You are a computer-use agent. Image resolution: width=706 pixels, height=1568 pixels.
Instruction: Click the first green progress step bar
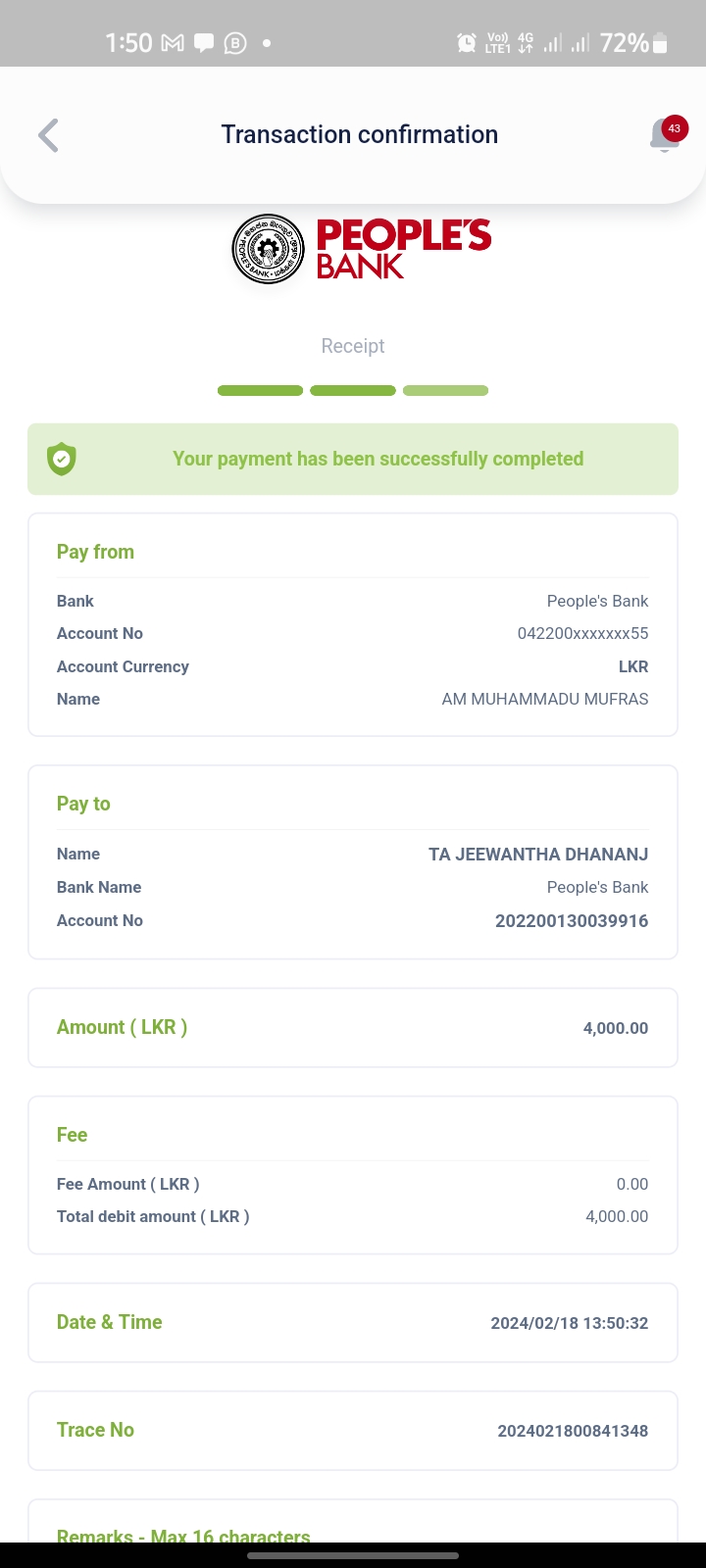tap(260, 391)
